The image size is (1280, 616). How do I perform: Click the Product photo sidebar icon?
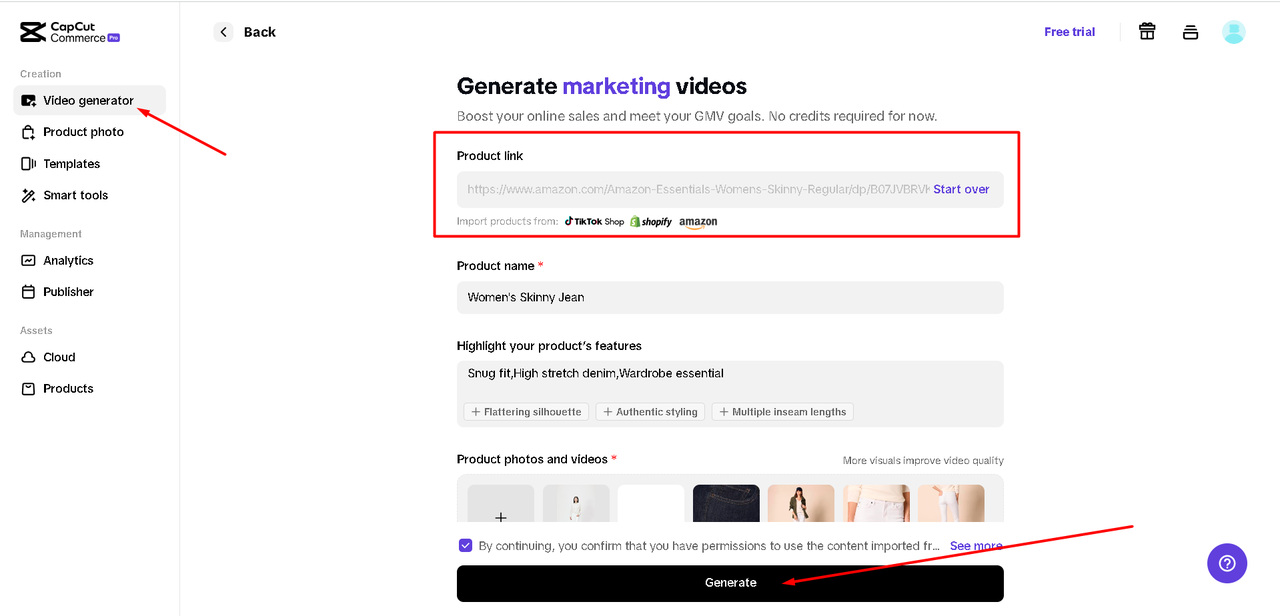click(28, 132)
